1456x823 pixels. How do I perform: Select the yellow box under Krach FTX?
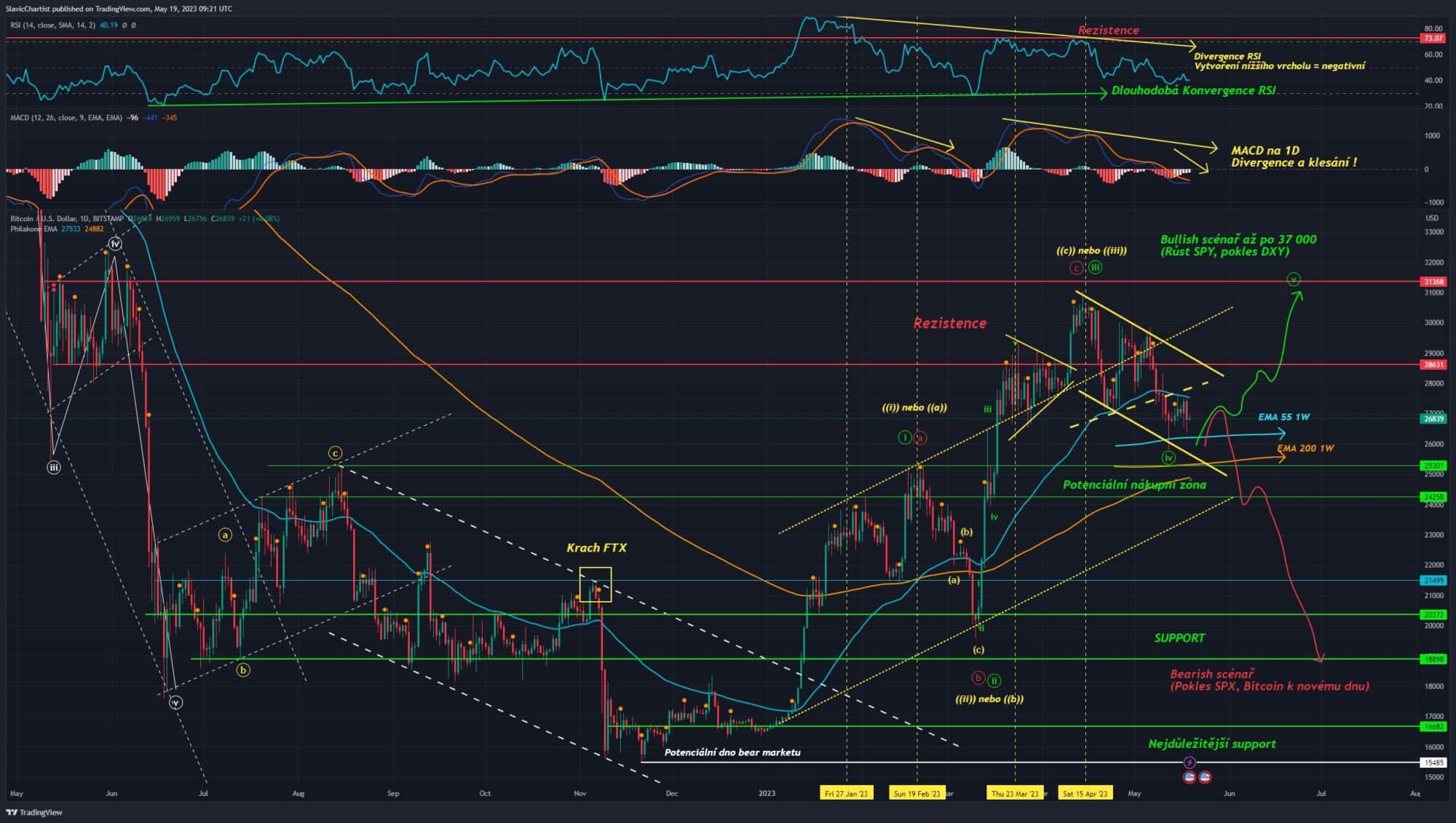click(x=596, y=584)
